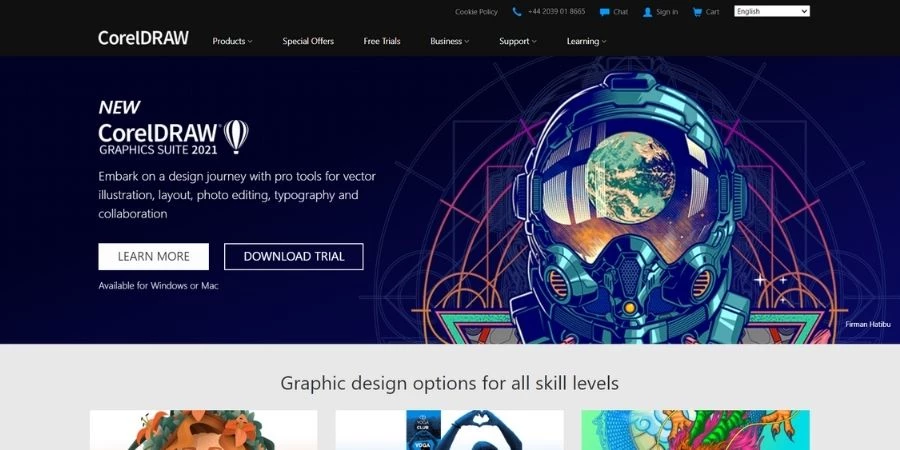Expand the Business menu
The width and height of the screenshot is (900, 450).
(449, 41)
